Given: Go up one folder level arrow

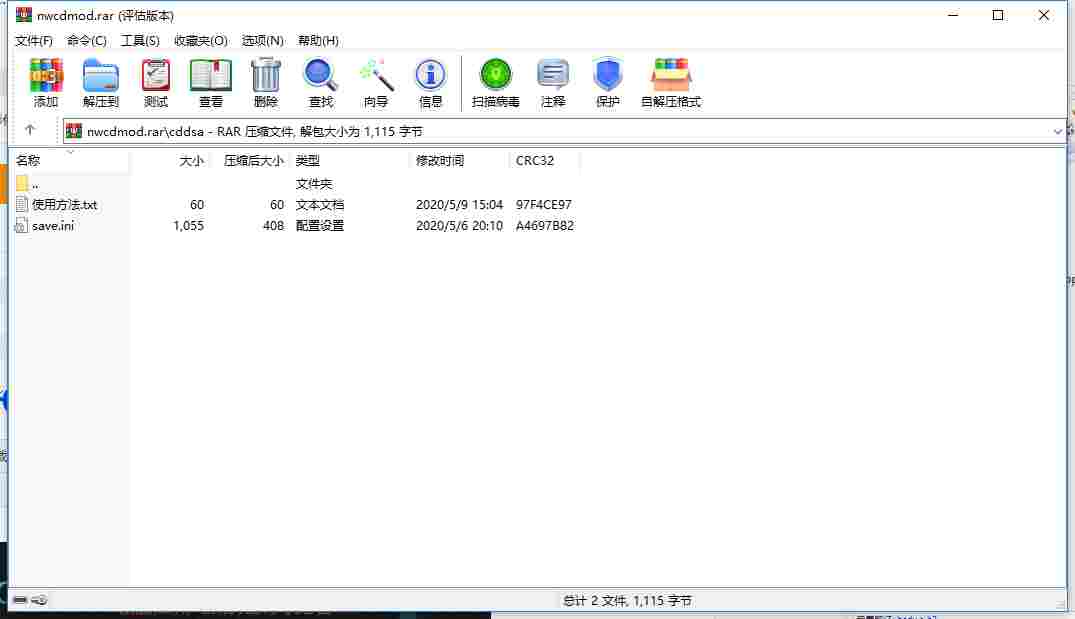Looking at the screenshot, I should tap(29, 130).
